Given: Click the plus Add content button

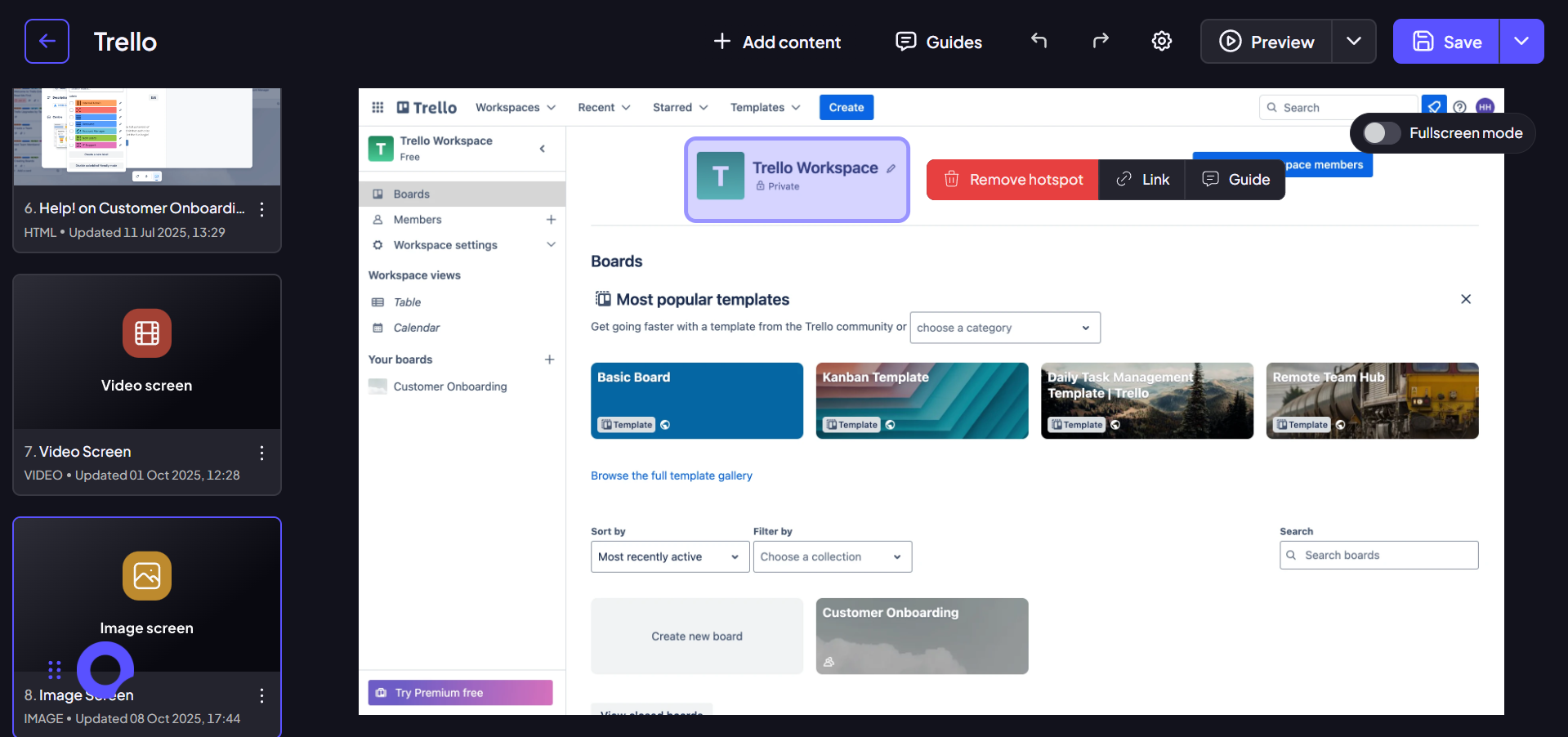Looking at the screenshot, I should tap(777, 42).
